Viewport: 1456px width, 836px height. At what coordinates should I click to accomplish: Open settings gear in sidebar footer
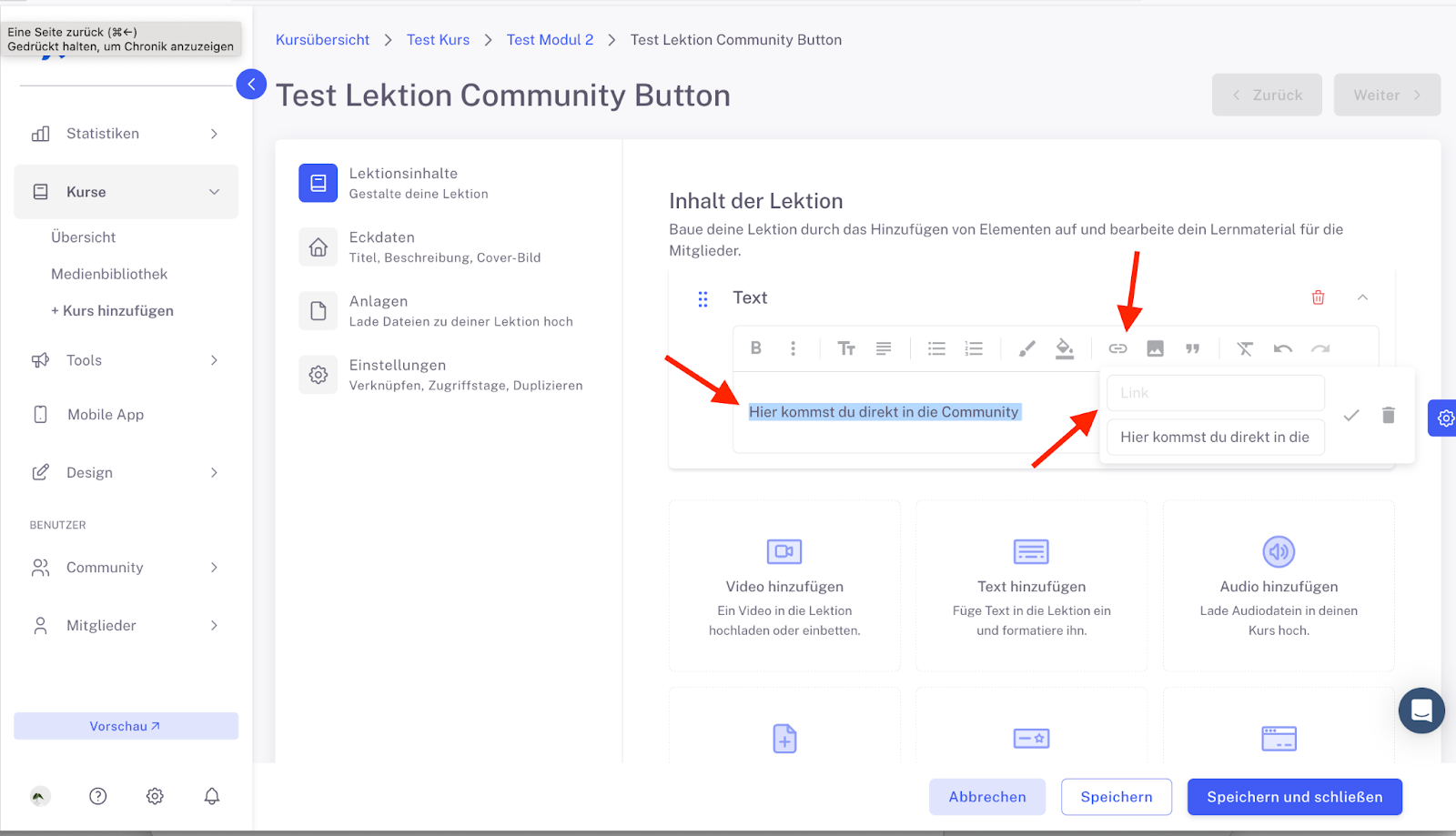tap(155, 796)
